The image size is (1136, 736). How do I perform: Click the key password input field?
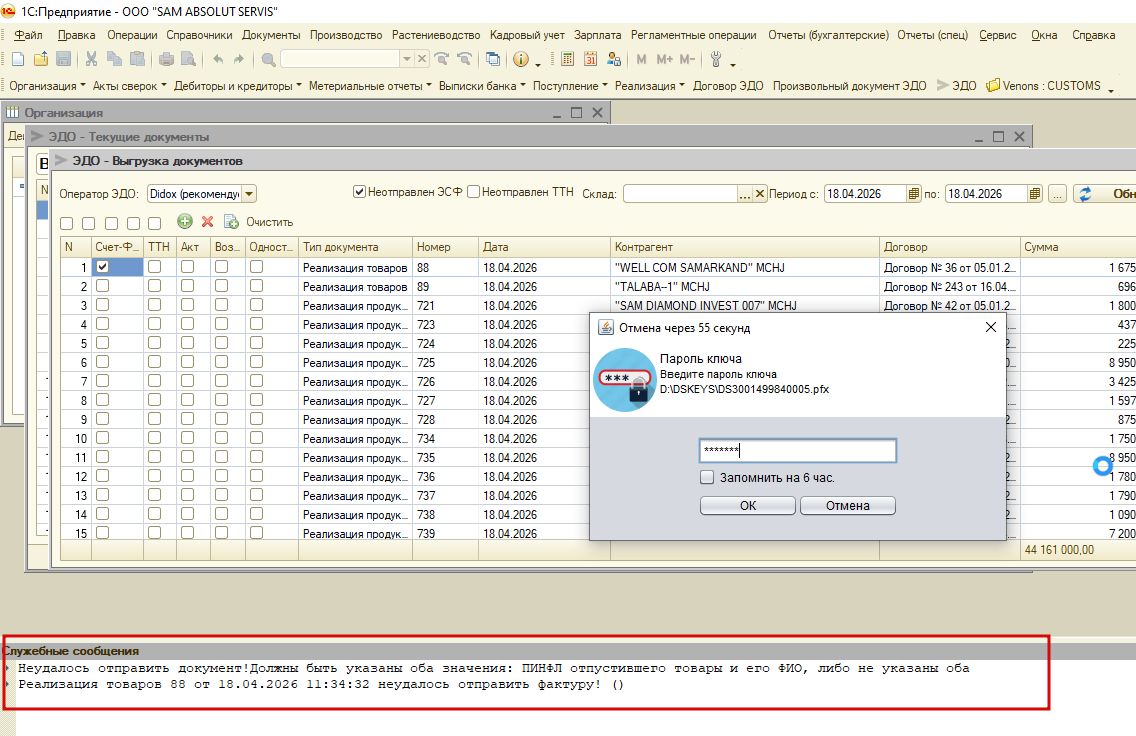click(x=797, y=451)
